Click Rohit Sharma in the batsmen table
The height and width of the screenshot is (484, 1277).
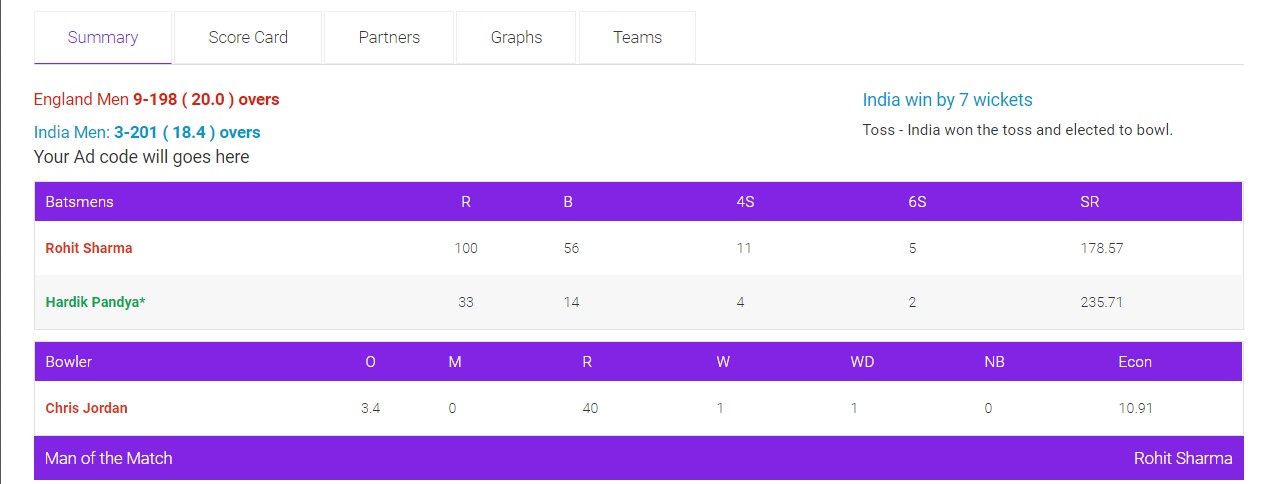89,248
